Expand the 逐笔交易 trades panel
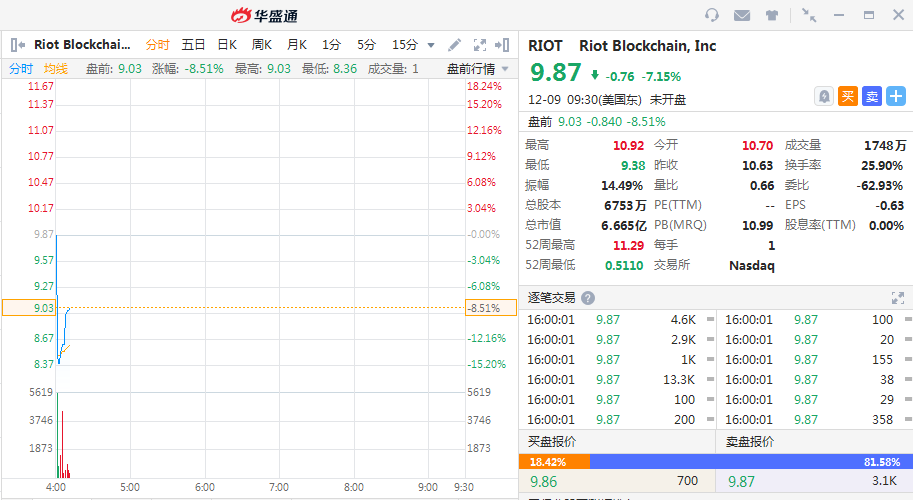The height and width of the screenshot is (500, 913). pos(897,298)
